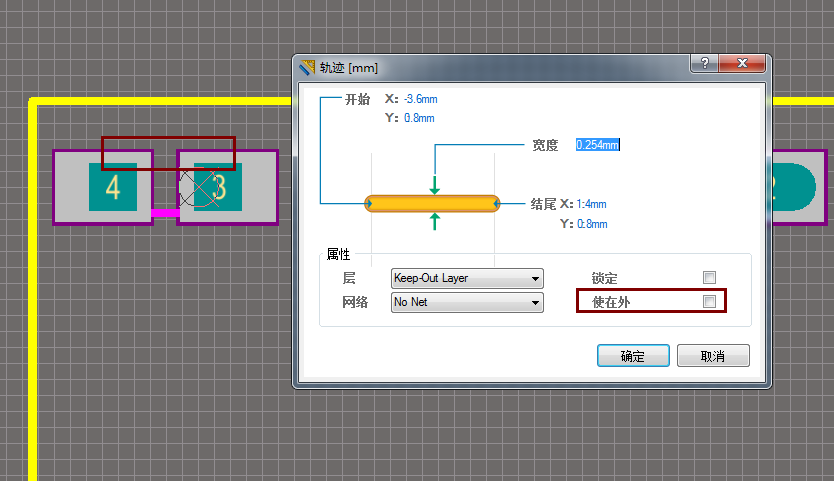Viewport: 834px width, 481px height.
Task: Click the orange track preview in dialog
Action: tap(432, 204)
